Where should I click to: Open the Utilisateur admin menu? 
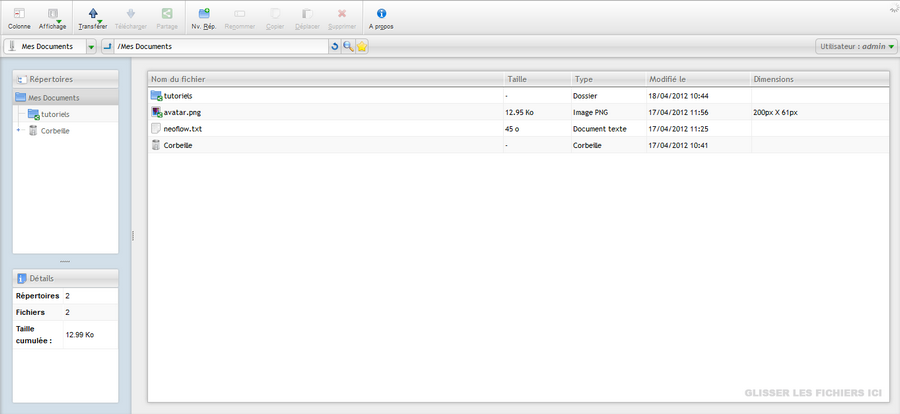pyautogui.click(x=856, y=47)
